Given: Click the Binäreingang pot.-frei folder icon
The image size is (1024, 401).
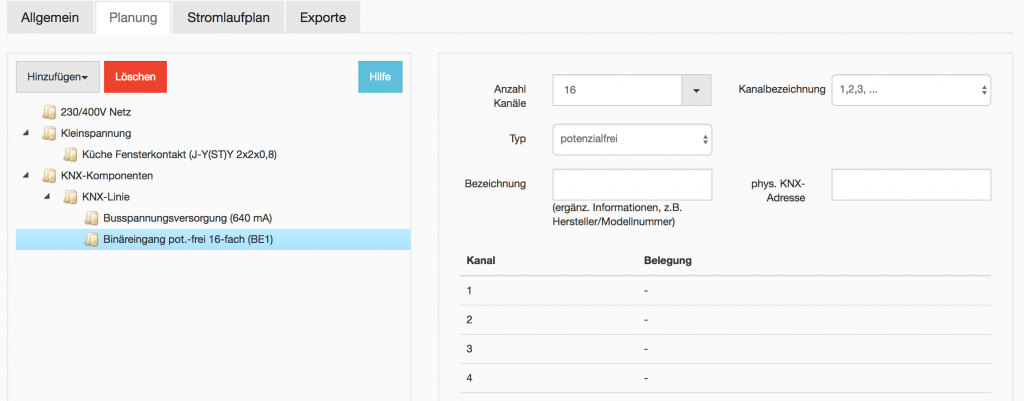Looking at the screenshot, I should (x=91, y=240).
